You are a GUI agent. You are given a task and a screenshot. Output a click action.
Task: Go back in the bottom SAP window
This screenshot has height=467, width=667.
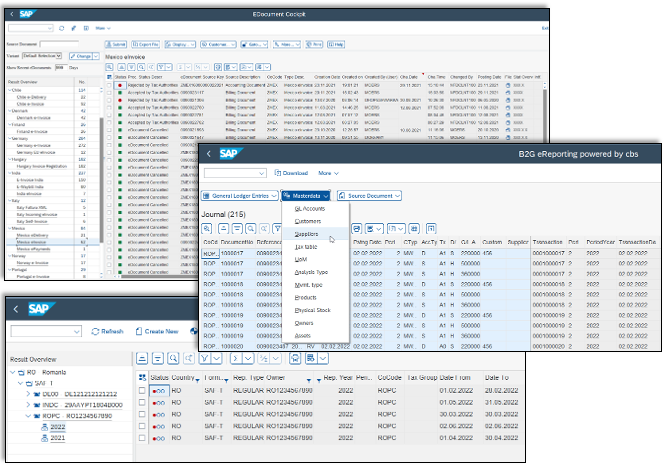pos(16,309)
